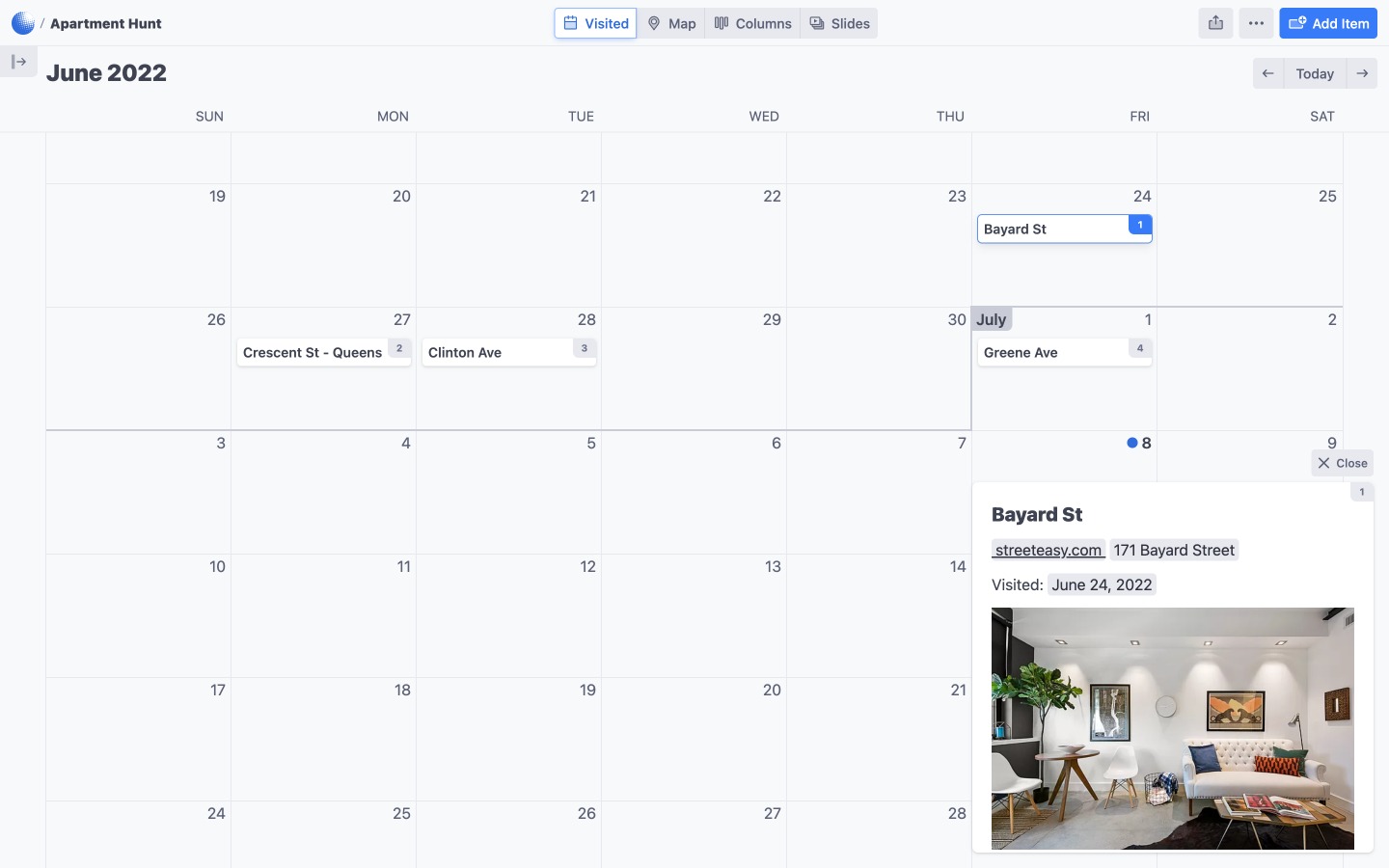Click the previous month arrow
The height and width of the screenshot is (868, 1389).
(1267, 73)
